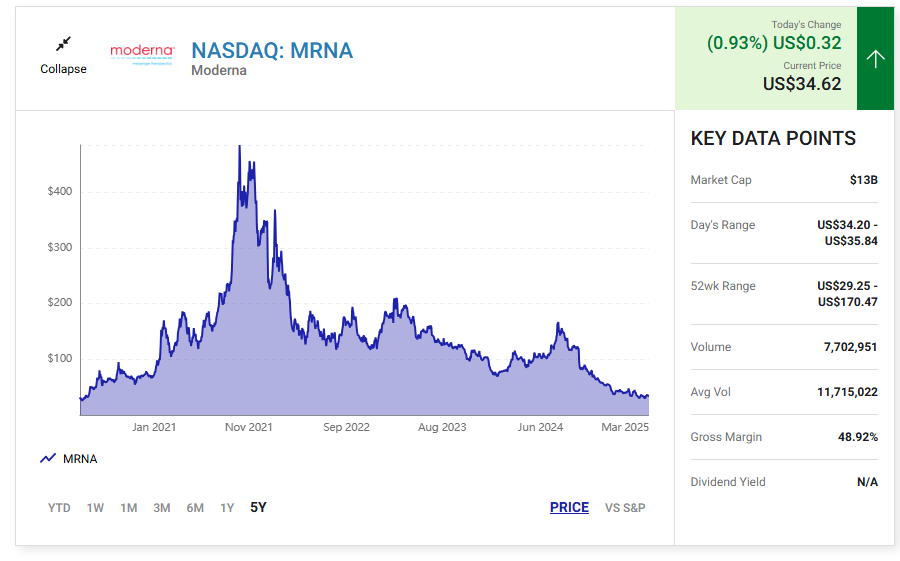Choose the 6M chart range
The width and height of the screenshot is (900, 561).
(195, 508)
